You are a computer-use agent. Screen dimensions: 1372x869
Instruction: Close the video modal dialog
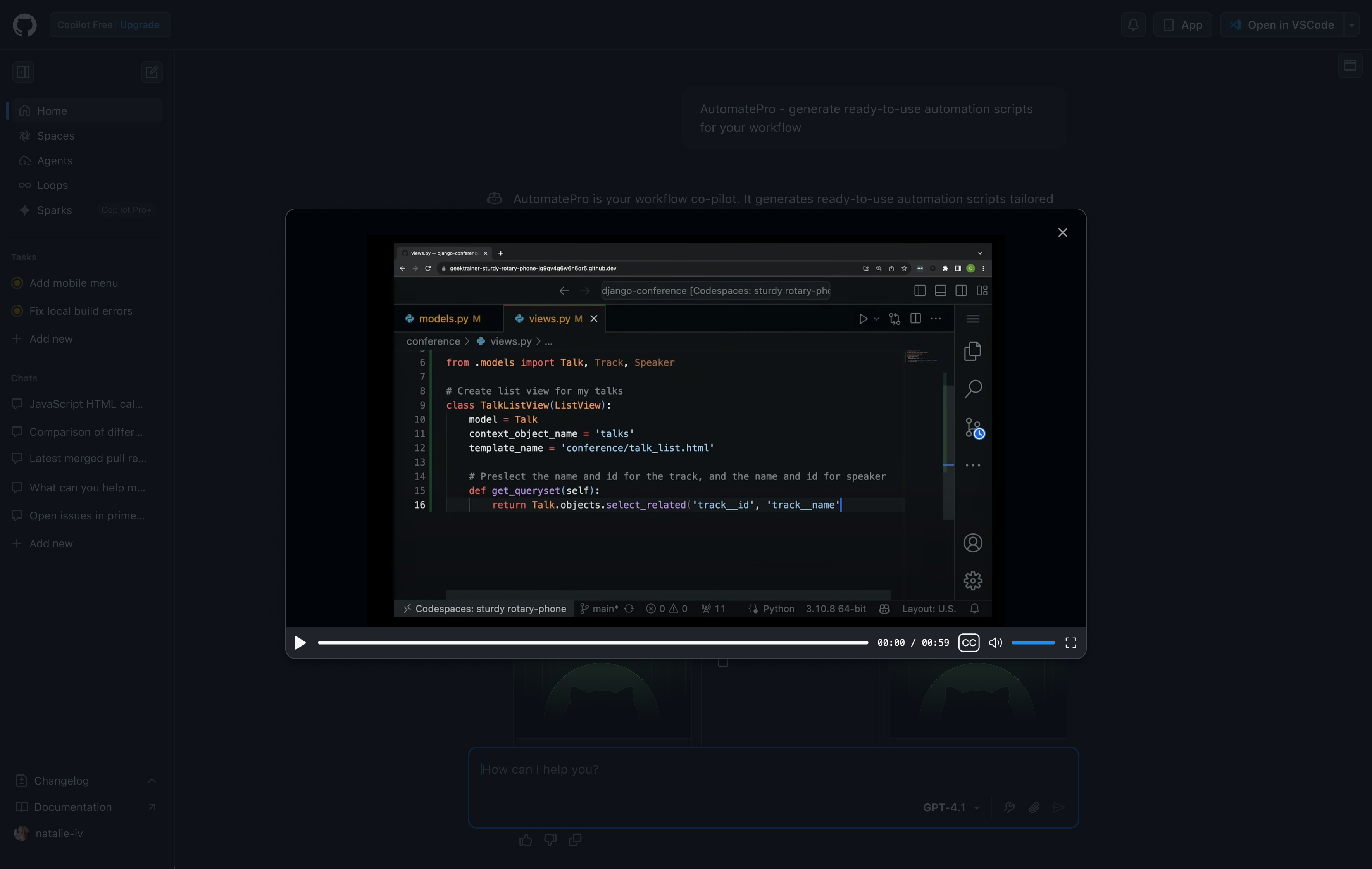[1062, 233]
